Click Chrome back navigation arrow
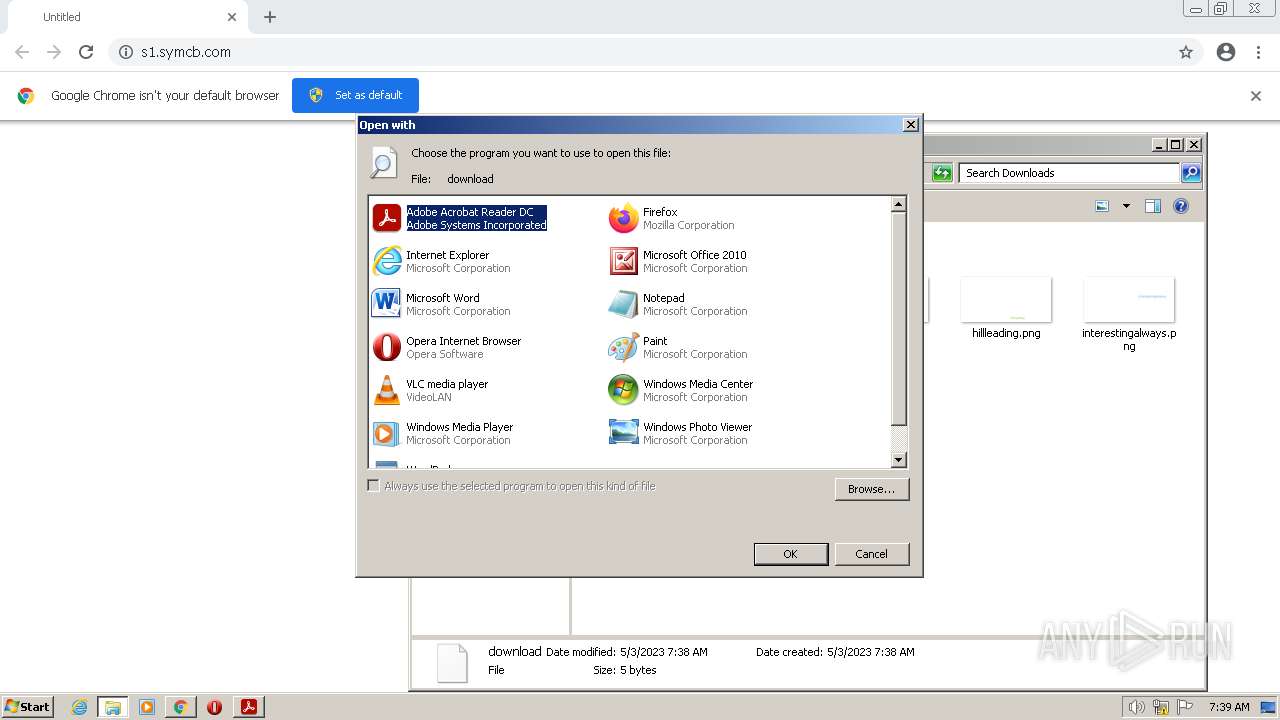Image resolution: width=1280 pixels, height=720 pixels. click(x=22, y=52)
